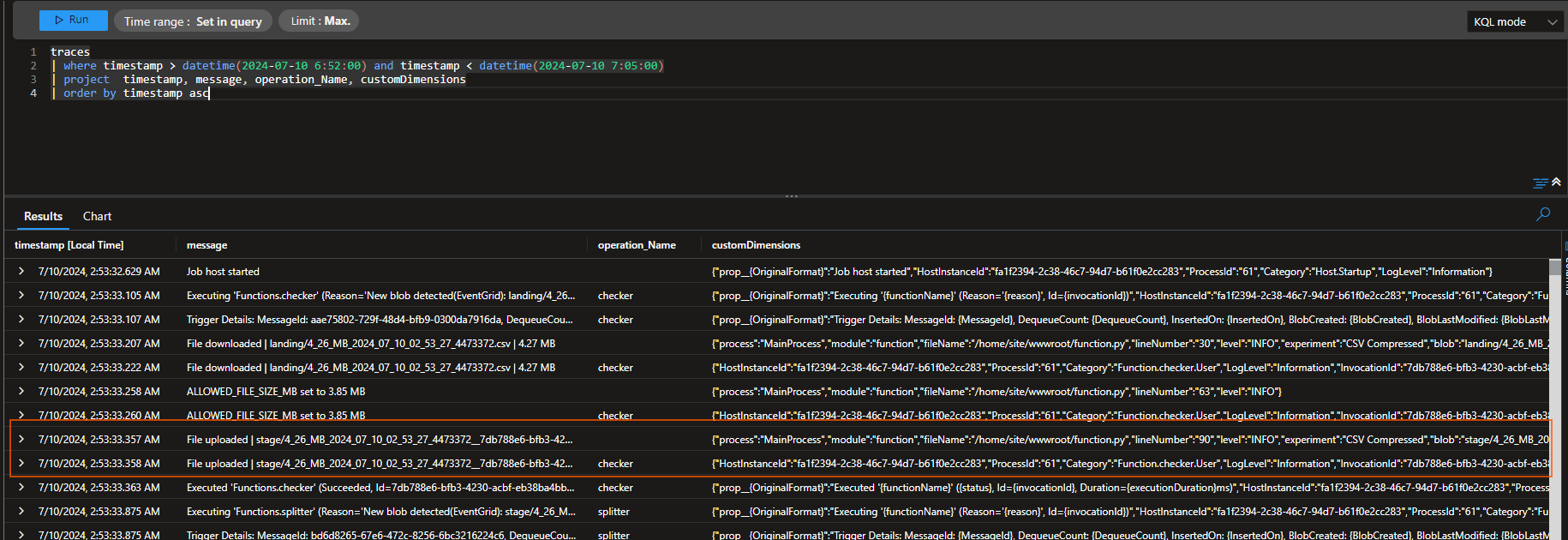The height and width of the screenshot is (540, 1568).
Task: Click the 'traces' line in query editor
Action: pos(70,51)
